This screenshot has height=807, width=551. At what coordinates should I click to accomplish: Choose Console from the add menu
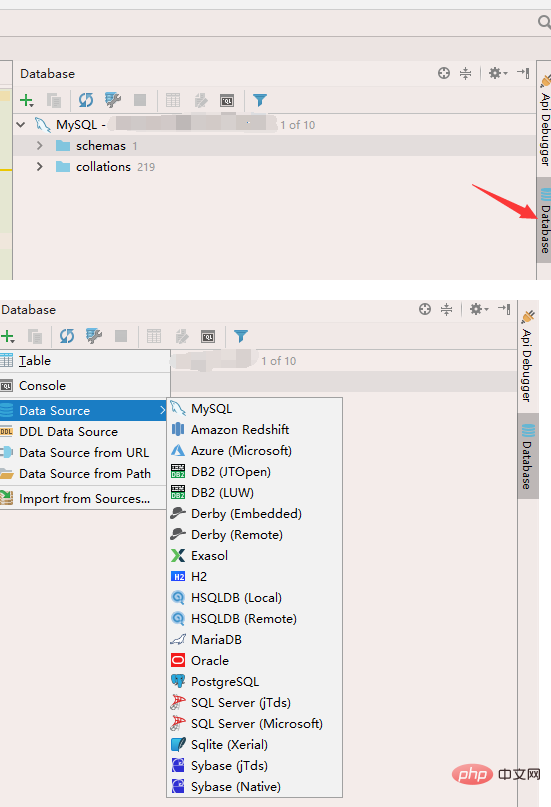click(x=85, y=385)
